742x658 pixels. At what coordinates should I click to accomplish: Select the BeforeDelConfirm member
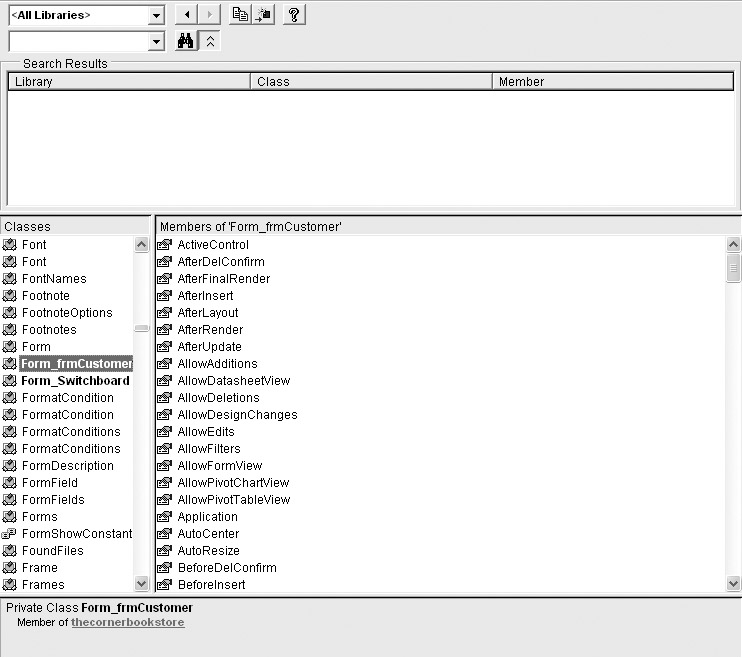pyautogui.click(x=226, y=568)
